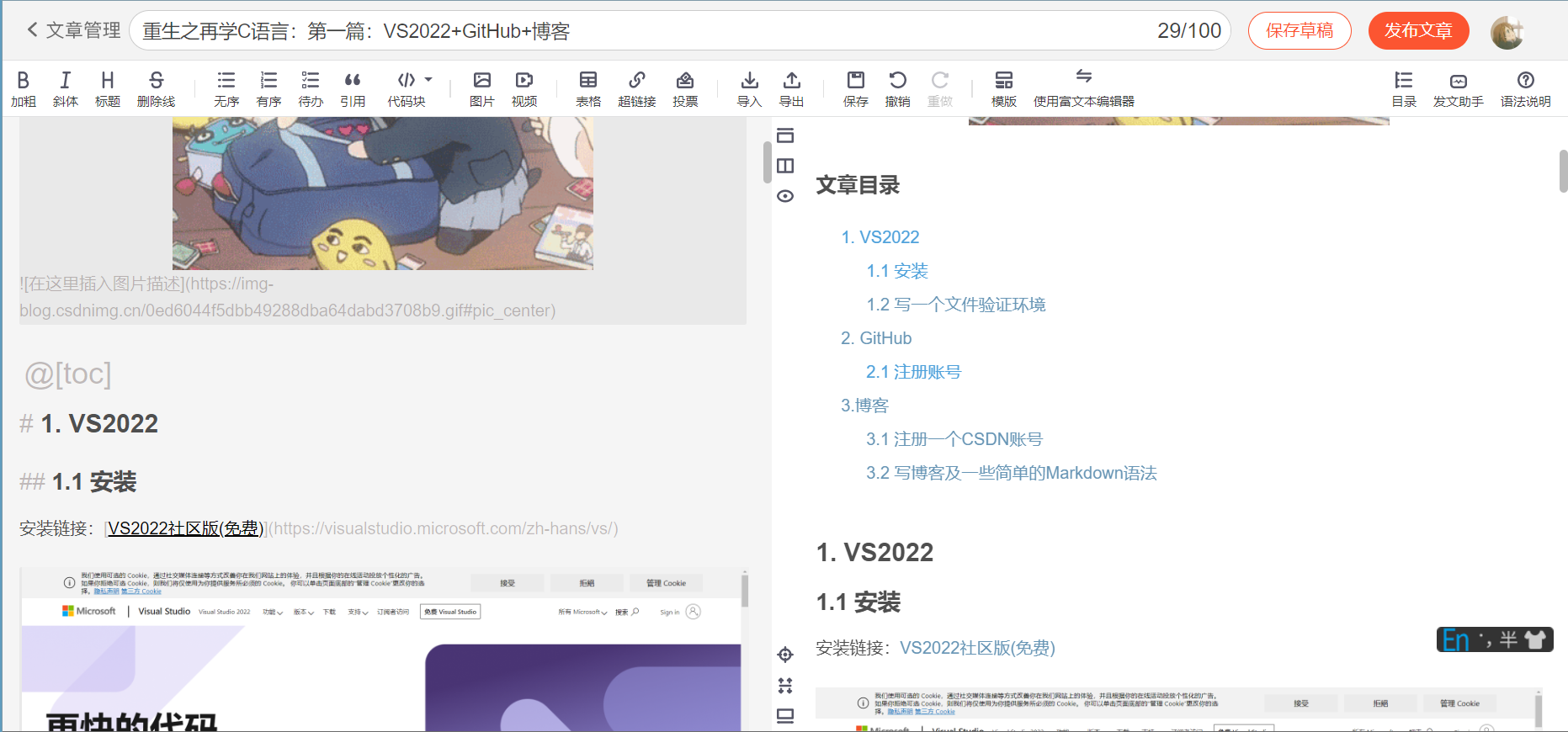
Task: Click the article title input field
Action: tap(680, 31)
